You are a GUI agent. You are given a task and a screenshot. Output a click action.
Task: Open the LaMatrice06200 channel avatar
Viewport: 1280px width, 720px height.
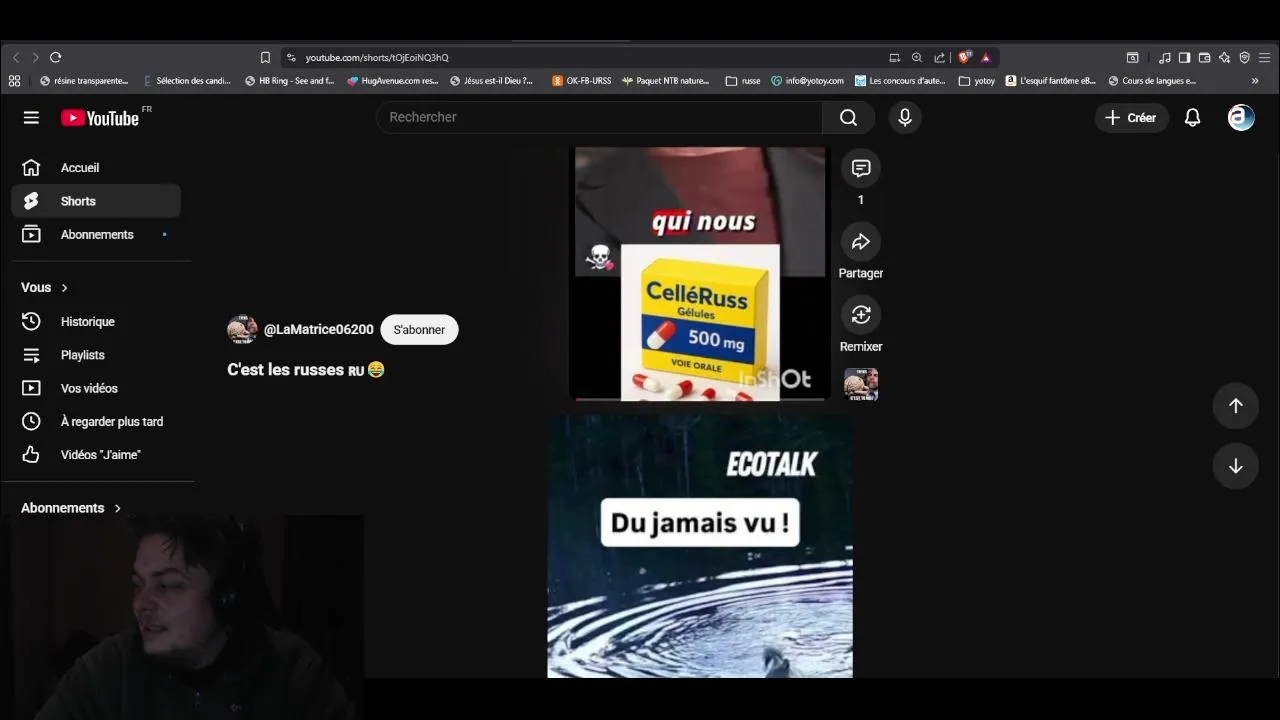242,330
